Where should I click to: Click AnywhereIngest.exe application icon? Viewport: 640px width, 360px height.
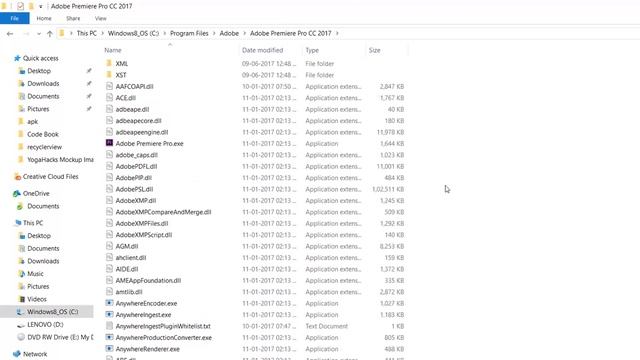pos(109,314)
